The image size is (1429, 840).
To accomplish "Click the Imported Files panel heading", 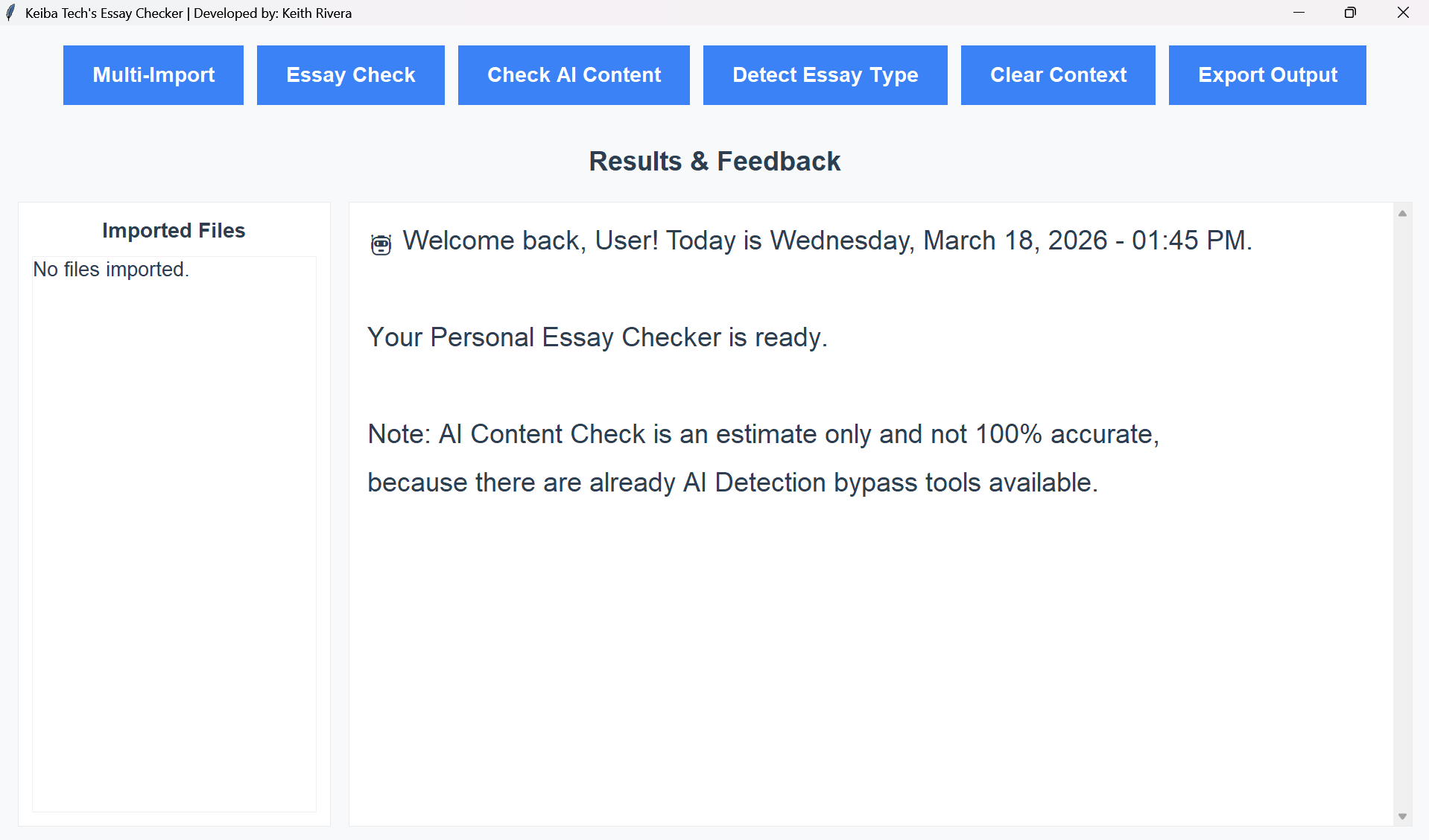I will click(x=174, y=231).
